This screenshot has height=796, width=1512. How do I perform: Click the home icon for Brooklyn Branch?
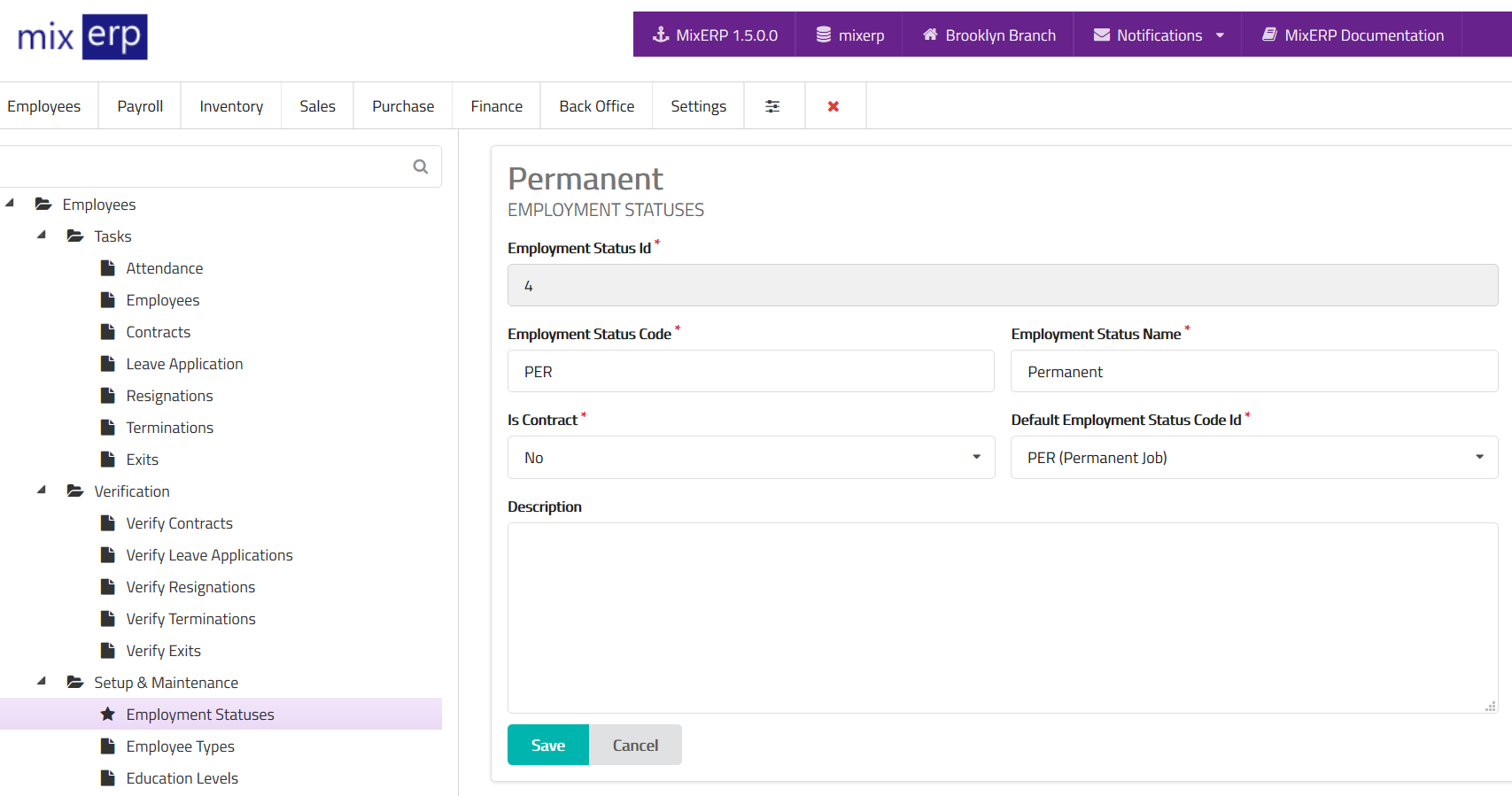(x=930, y=35)
